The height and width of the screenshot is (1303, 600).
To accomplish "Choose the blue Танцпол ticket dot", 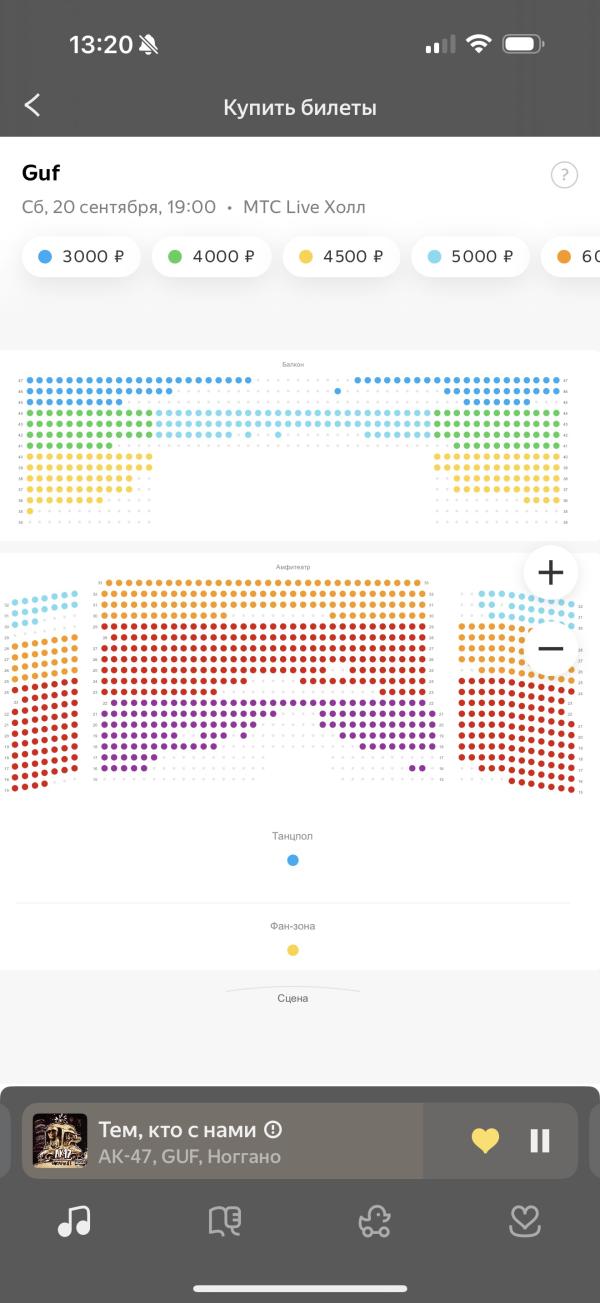I will [293, 860].
